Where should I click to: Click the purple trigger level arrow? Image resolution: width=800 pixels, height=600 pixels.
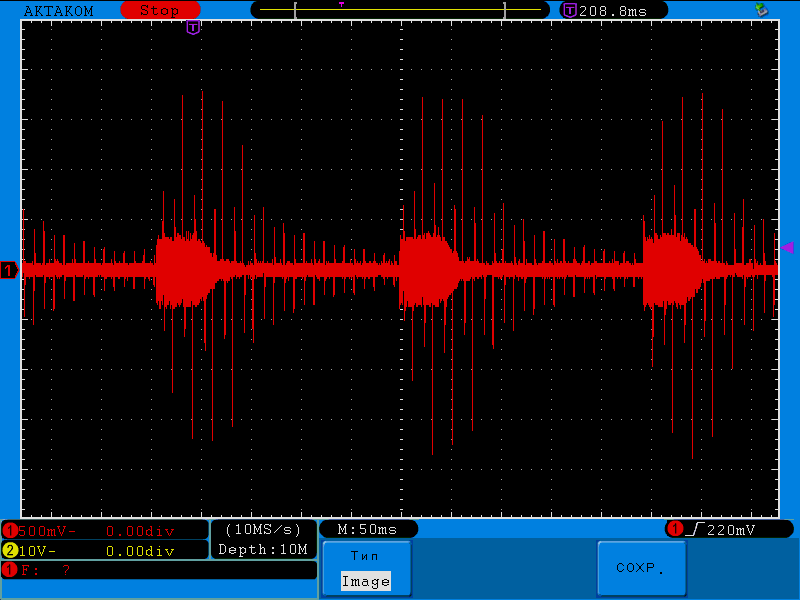pos(787,247)
